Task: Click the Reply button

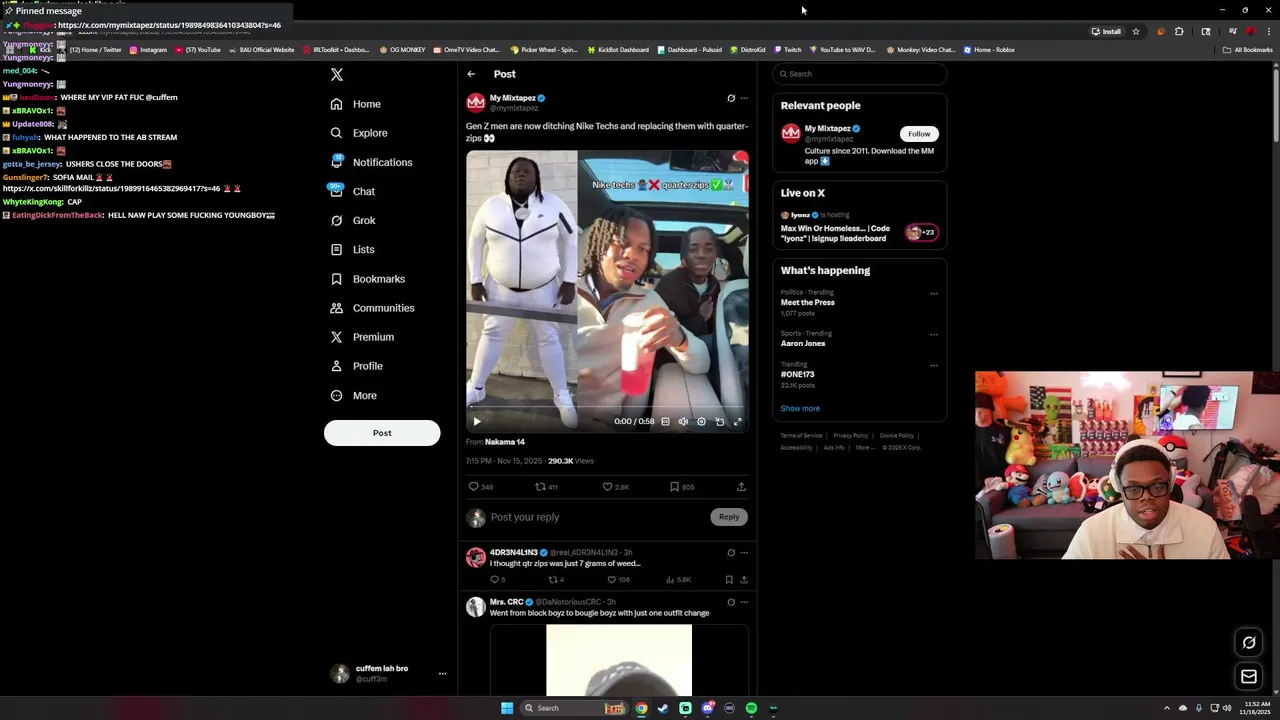Action: (x=729, y=517)
